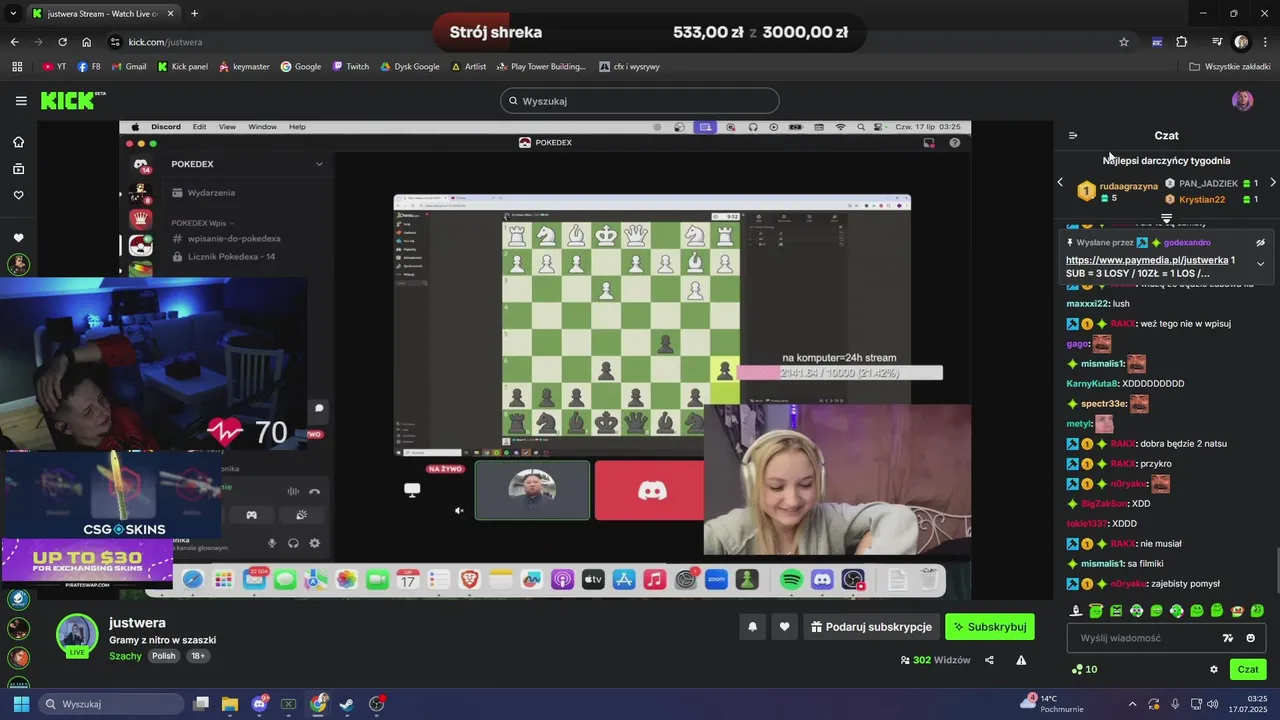This screenshot has height=720, width=1280.
Task: Open paymedia.pl/justwerka link
Action: pos(1147,260)
